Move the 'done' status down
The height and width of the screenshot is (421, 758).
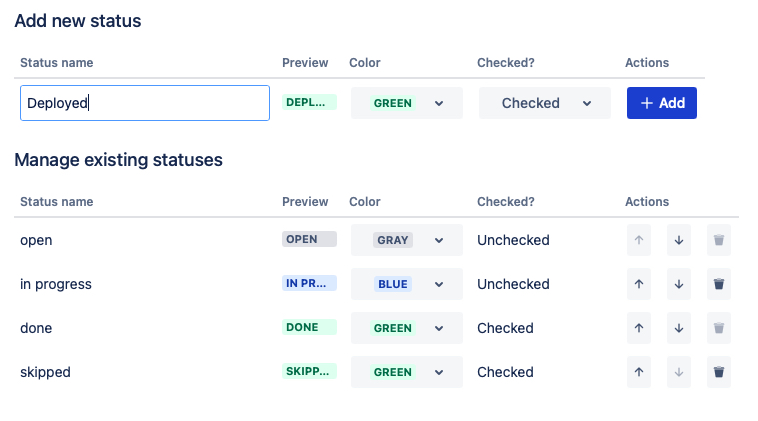pos(679,328)
